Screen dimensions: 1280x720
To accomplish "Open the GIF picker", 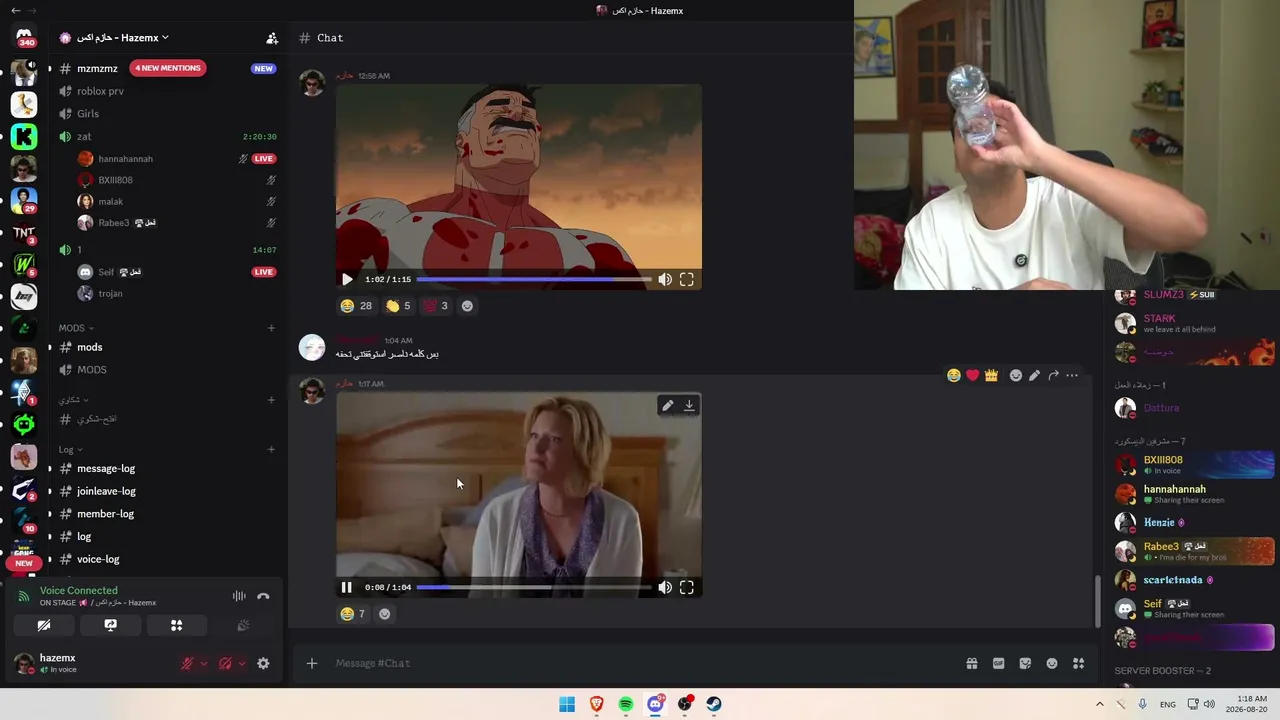I will point(998,663).
